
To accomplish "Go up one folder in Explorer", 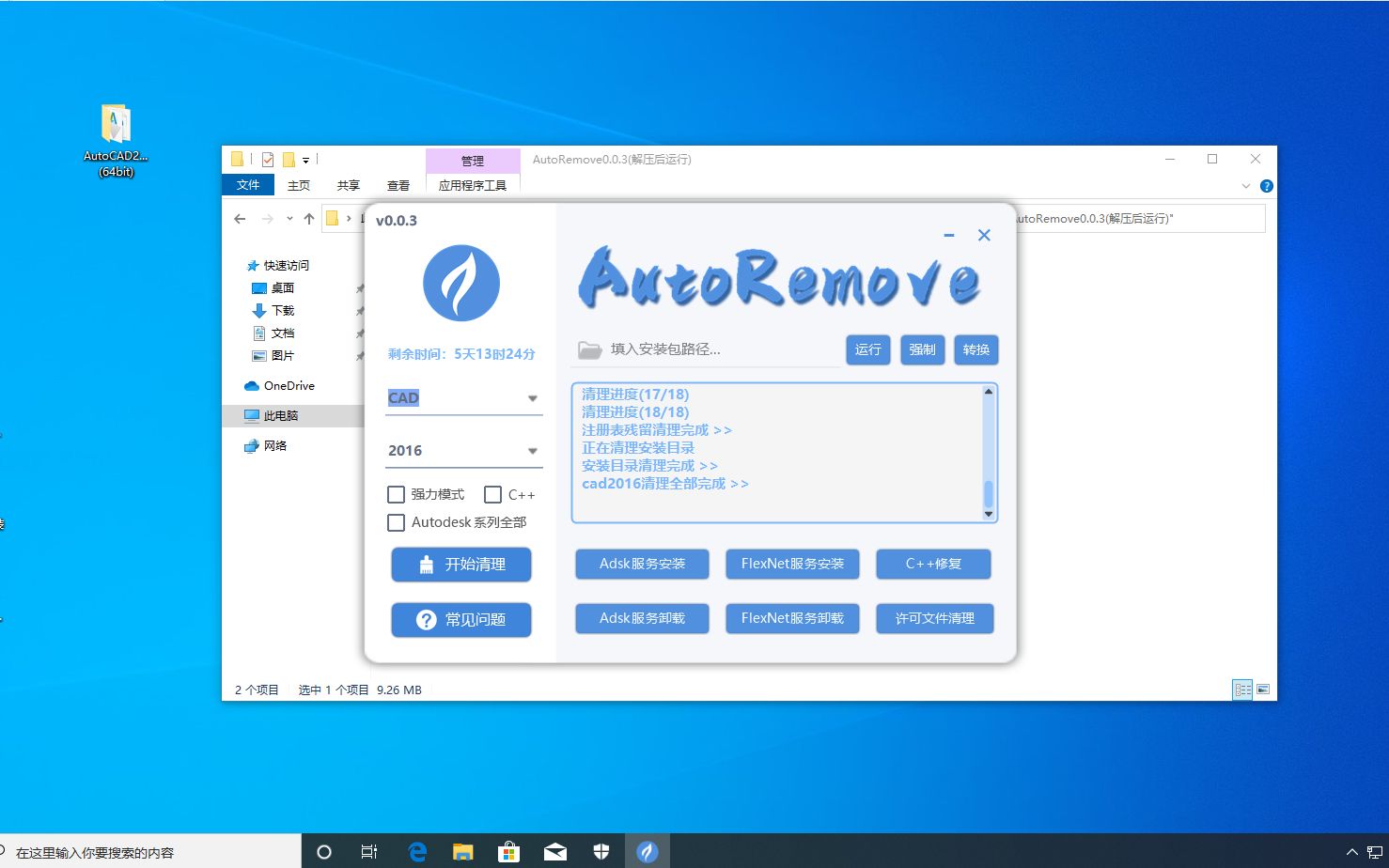I will 309,219.
